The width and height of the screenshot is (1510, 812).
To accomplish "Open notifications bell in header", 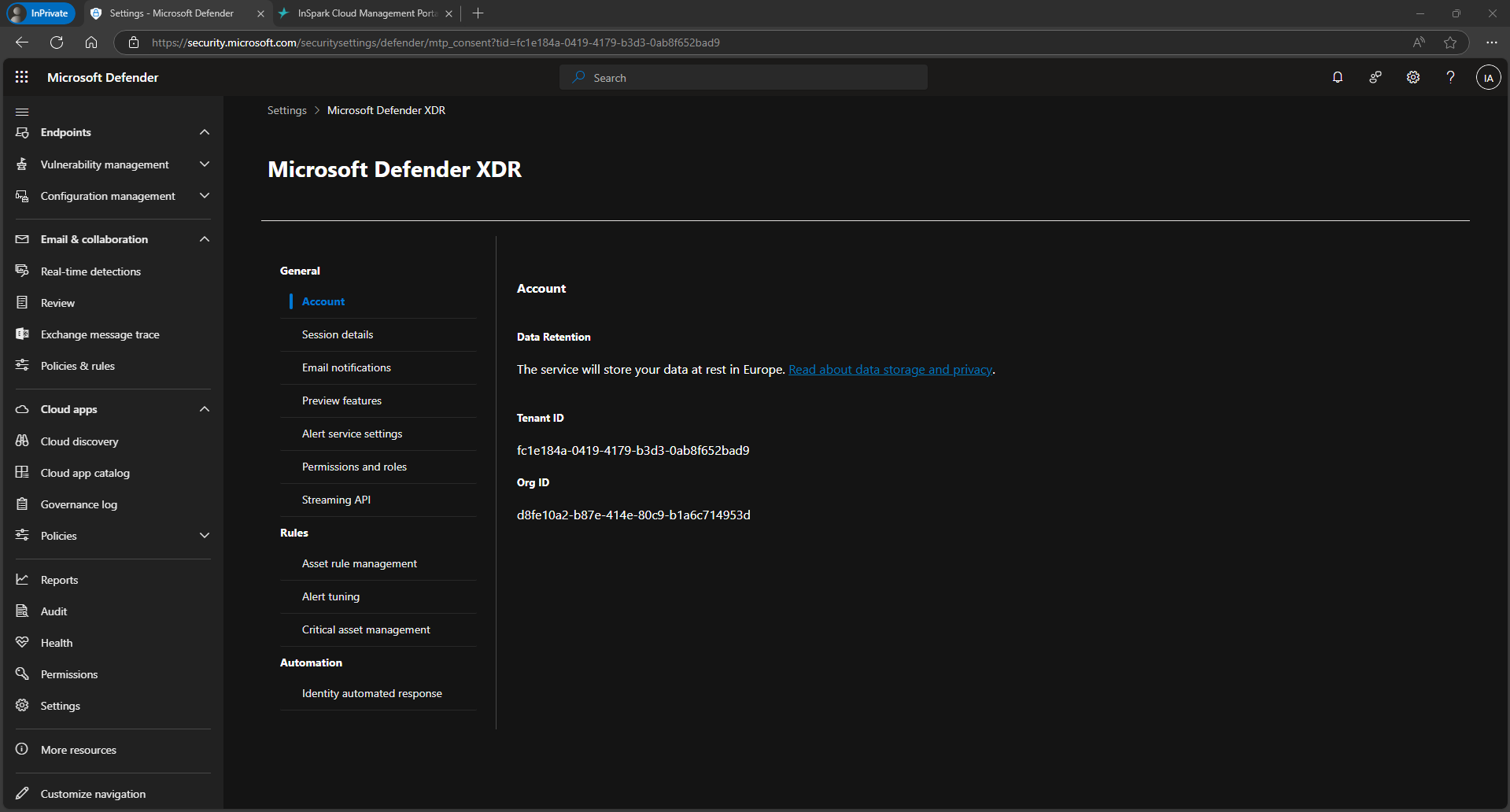I will point(1338,77).
